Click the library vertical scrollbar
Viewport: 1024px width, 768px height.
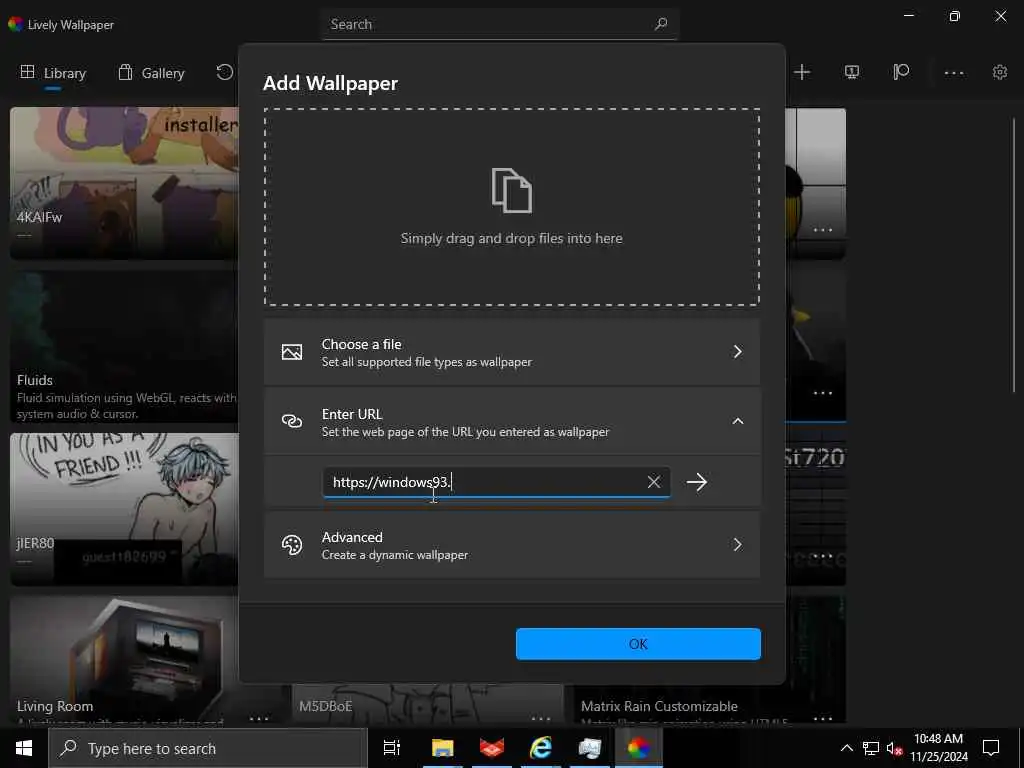1014,255
